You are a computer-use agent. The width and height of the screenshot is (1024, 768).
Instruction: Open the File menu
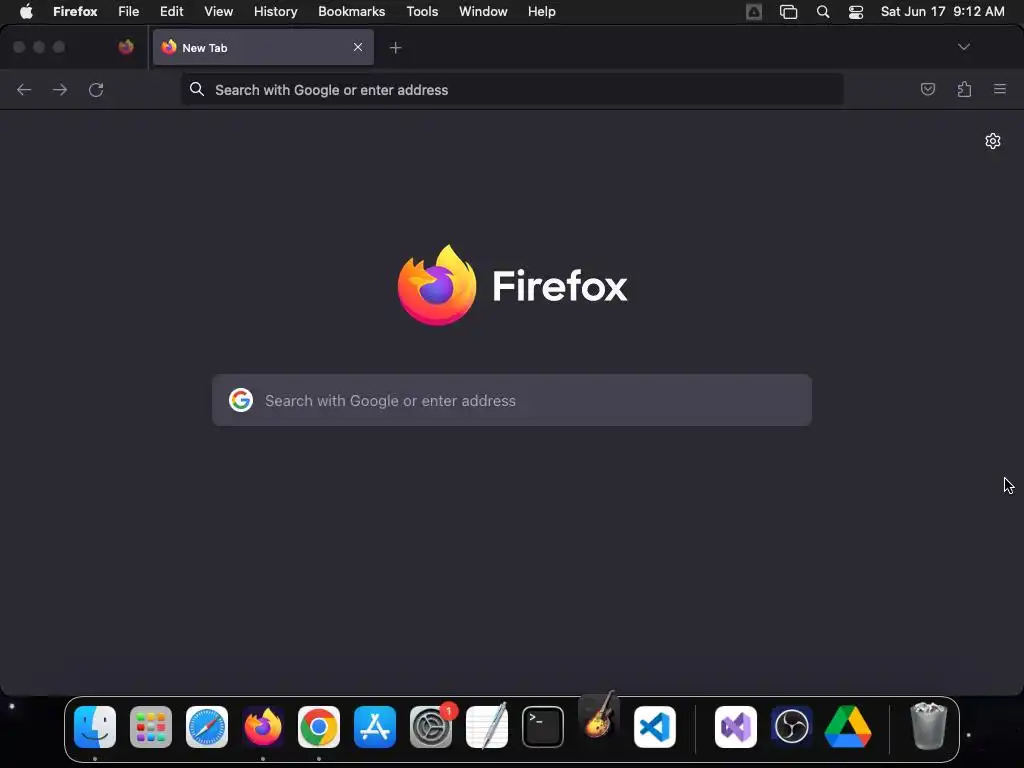click(129, 12)
